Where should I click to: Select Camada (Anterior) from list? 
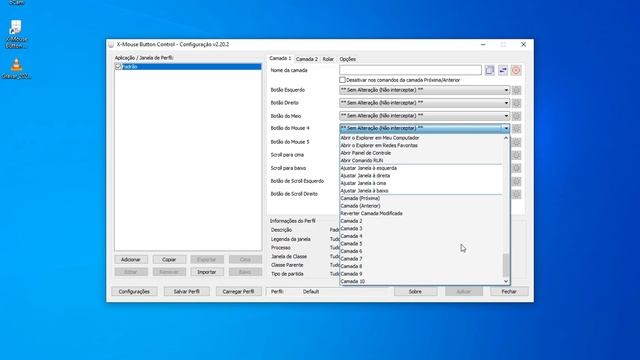(421, 206)
